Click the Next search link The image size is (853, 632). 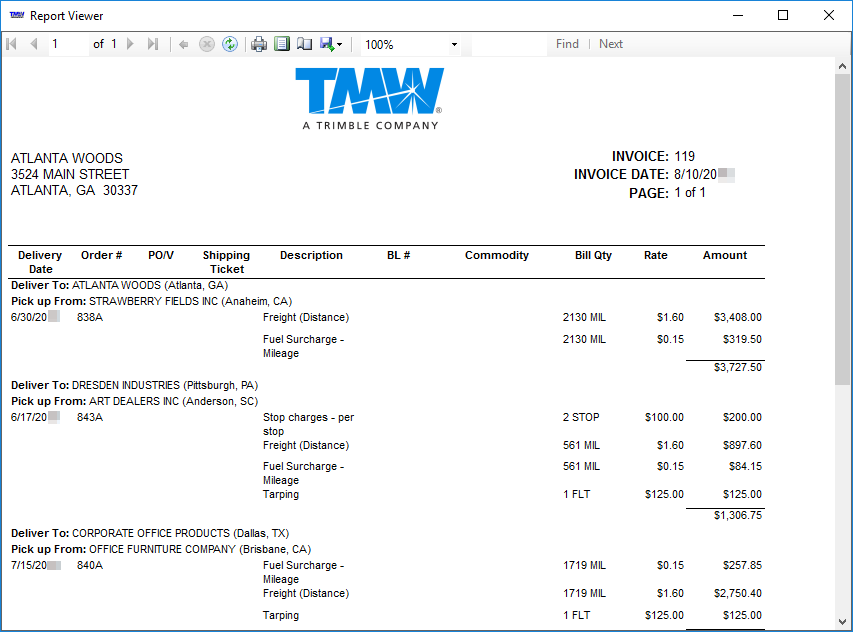(x=610, y=44)
